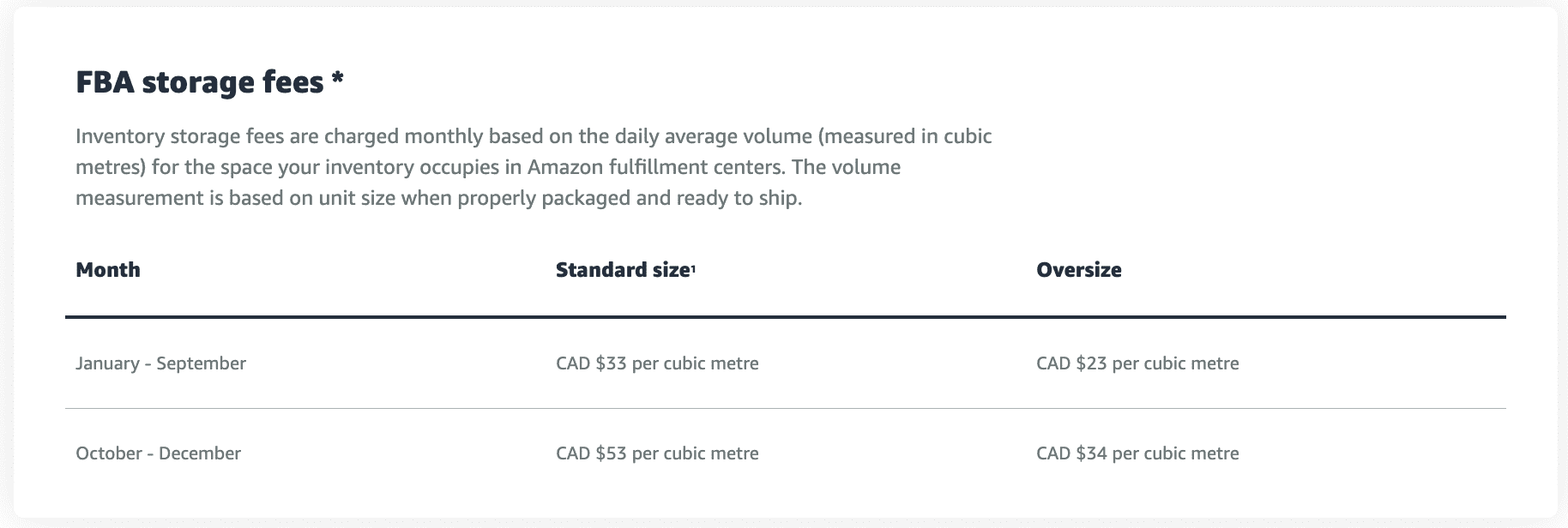Image resolution: width=1568 pixels, height=528 pixels.
Task: Click the CAD $53 per cubic metre cell
Action: [x=657, y=453]
